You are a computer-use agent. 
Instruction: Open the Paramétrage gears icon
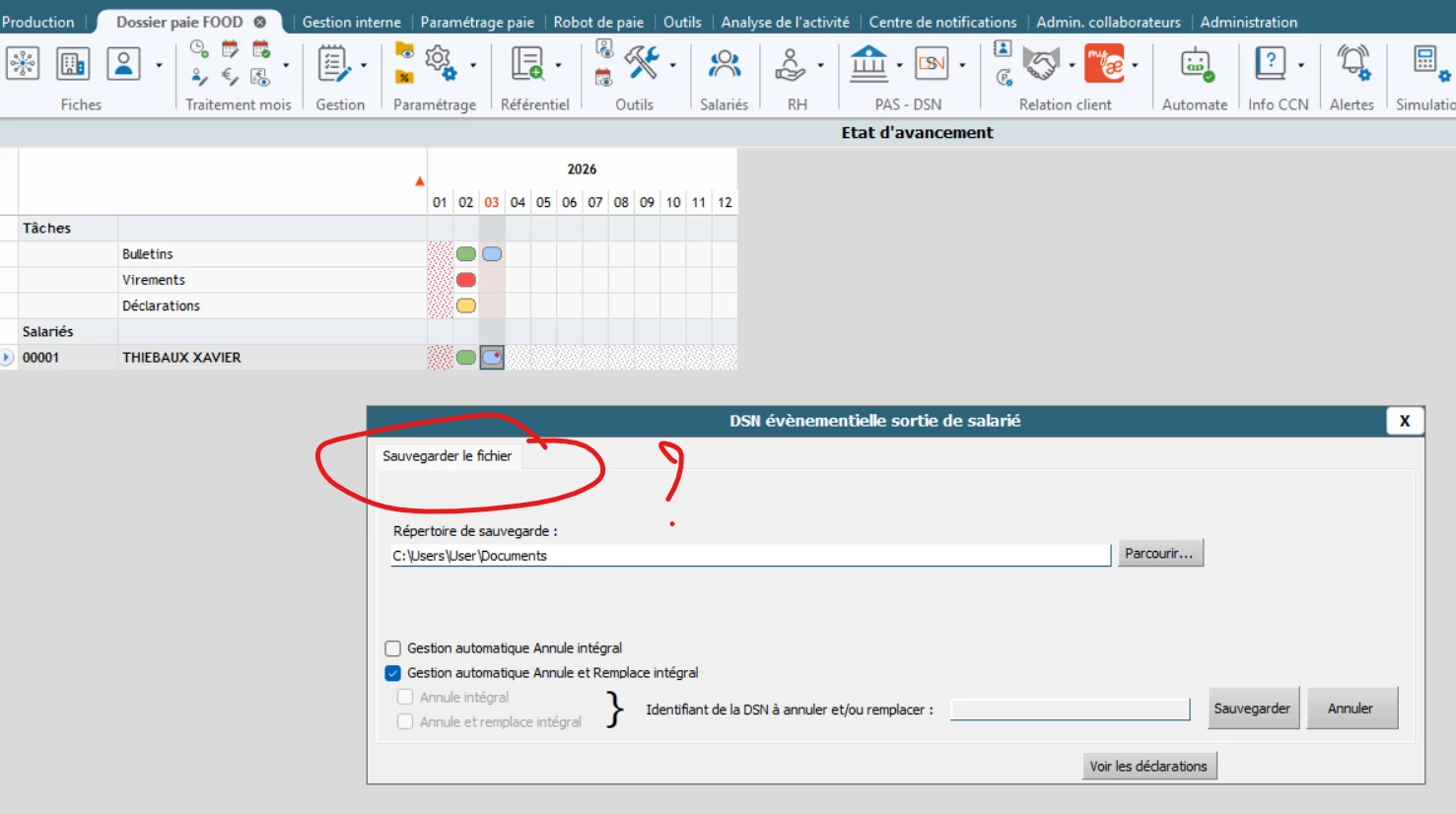coord(441,62)
